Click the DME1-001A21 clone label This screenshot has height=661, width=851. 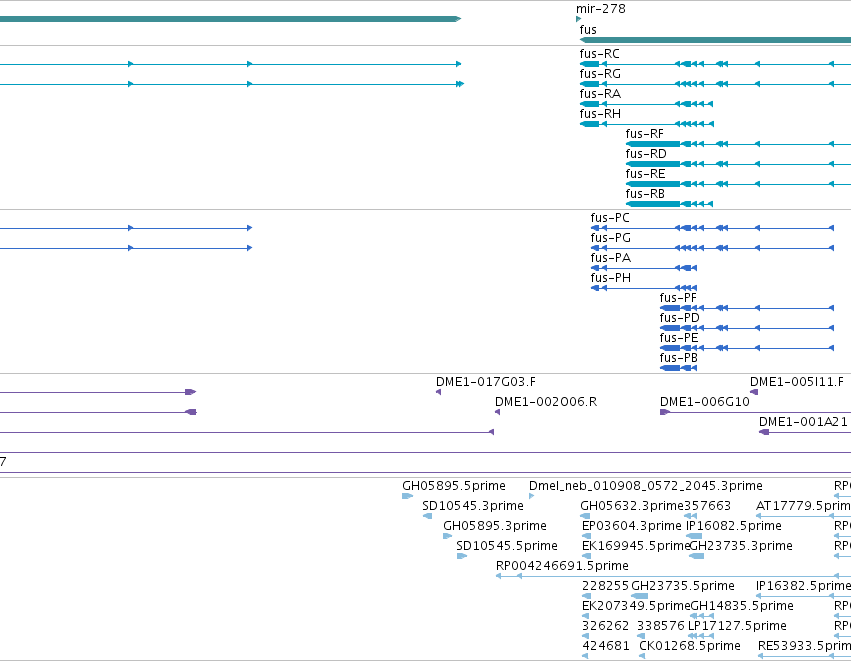(x=803, y=422)
